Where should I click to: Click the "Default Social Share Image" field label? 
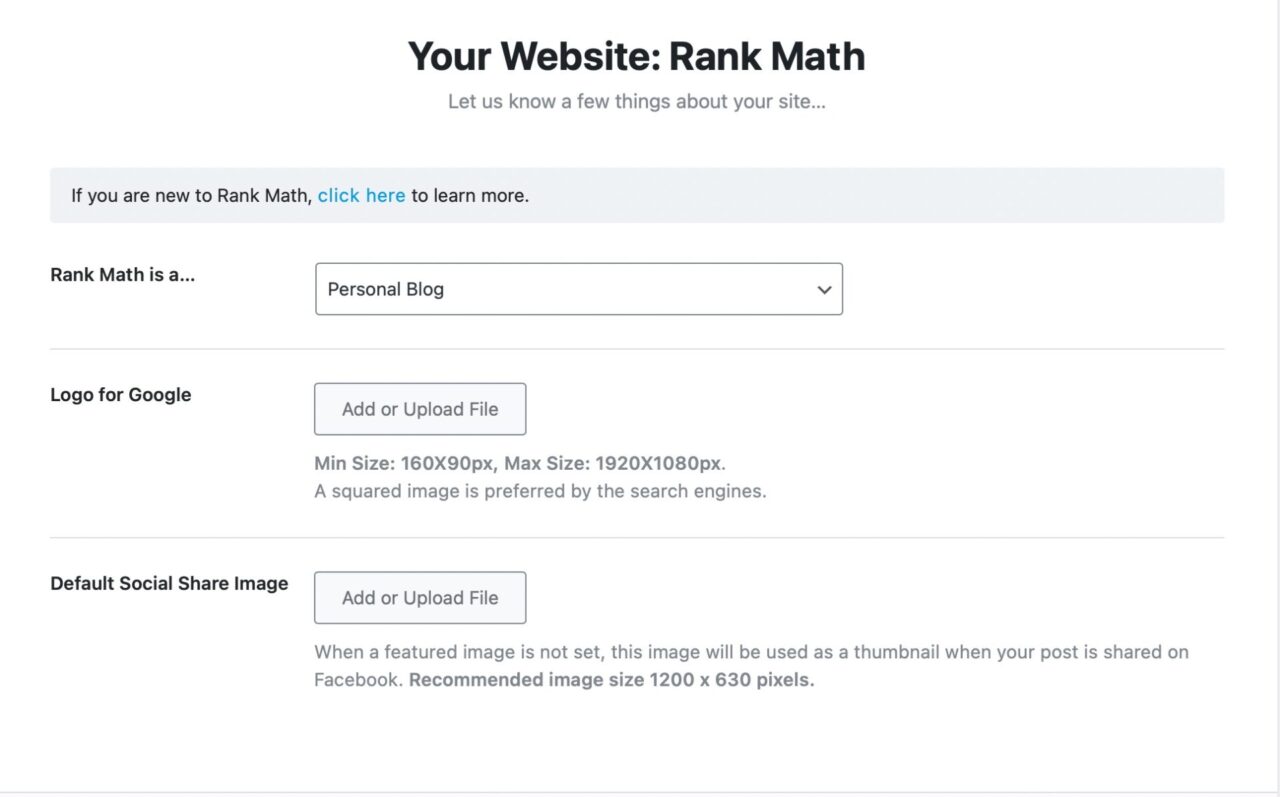coord(169,584)
